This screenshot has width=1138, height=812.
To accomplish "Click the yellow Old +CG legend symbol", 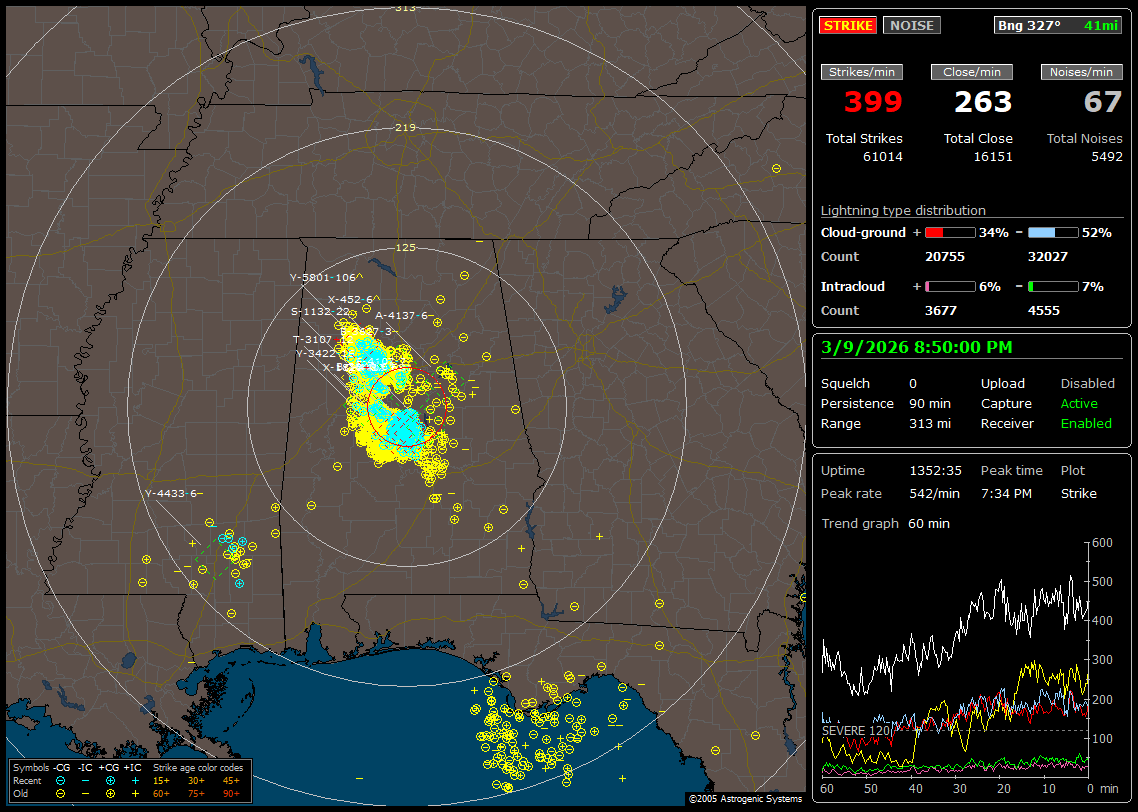I will tap(110, 793).
